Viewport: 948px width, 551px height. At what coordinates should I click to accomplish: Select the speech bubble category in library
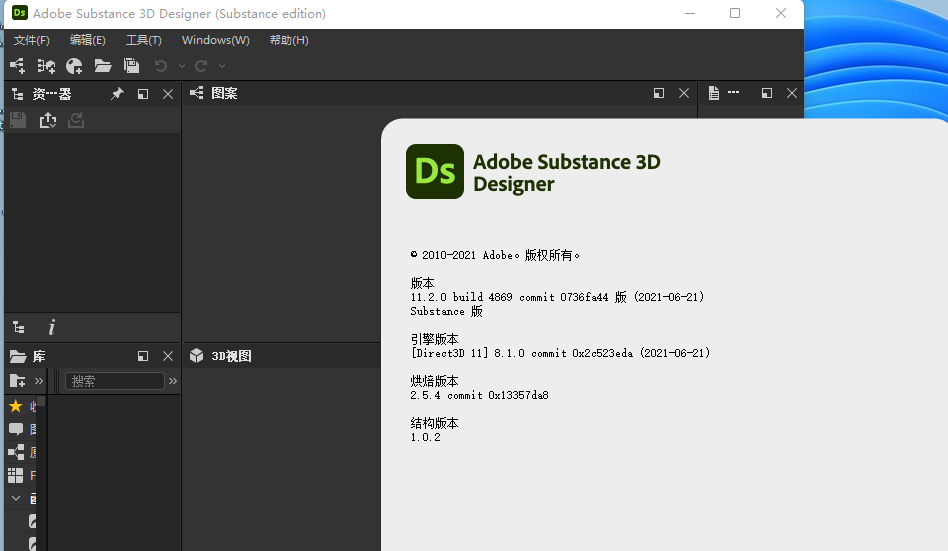click(16, 429)
